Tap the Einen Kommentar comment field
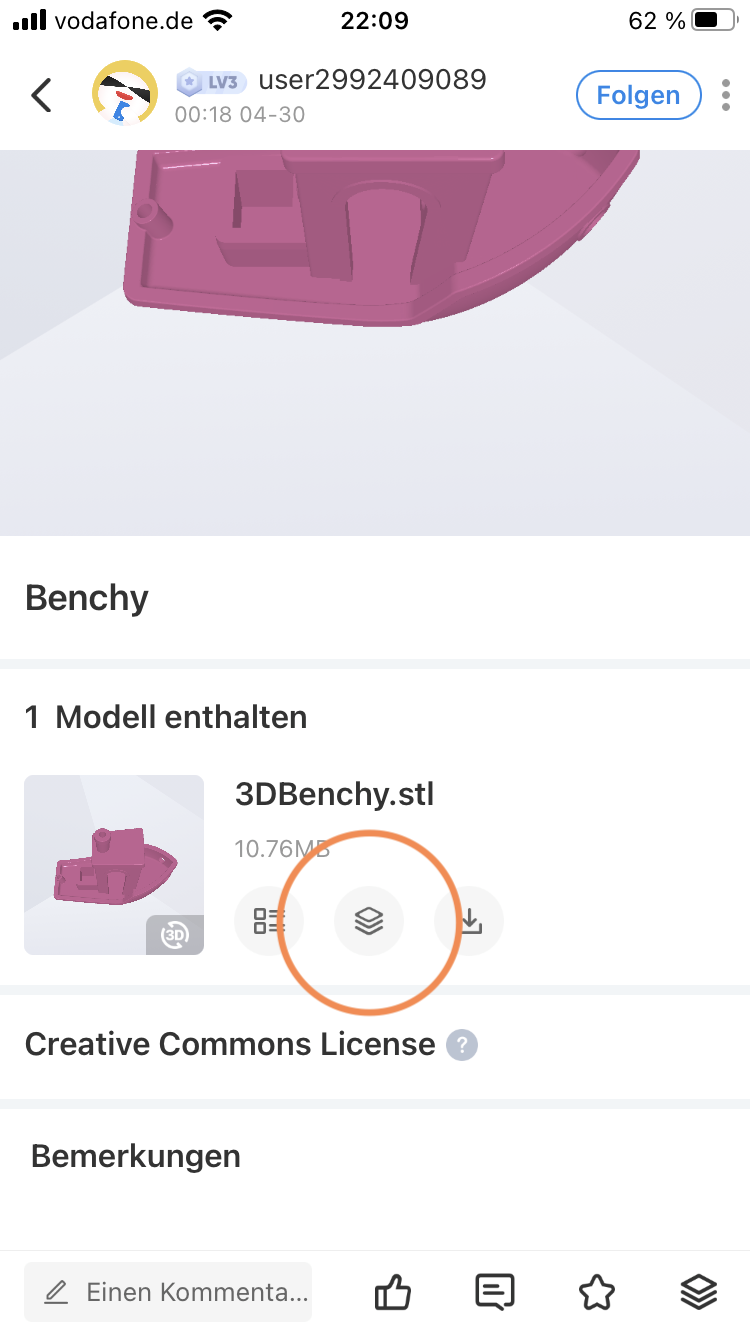750x1334 pixels. coord(167,1291)
